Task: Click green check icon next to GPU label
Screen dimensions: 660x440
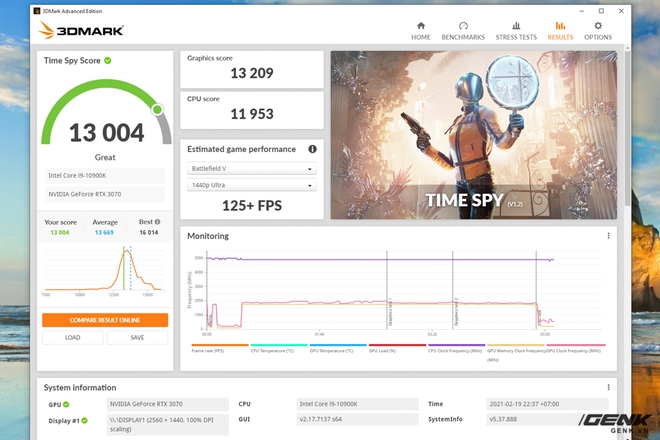Action: click(x=66, y=405)
